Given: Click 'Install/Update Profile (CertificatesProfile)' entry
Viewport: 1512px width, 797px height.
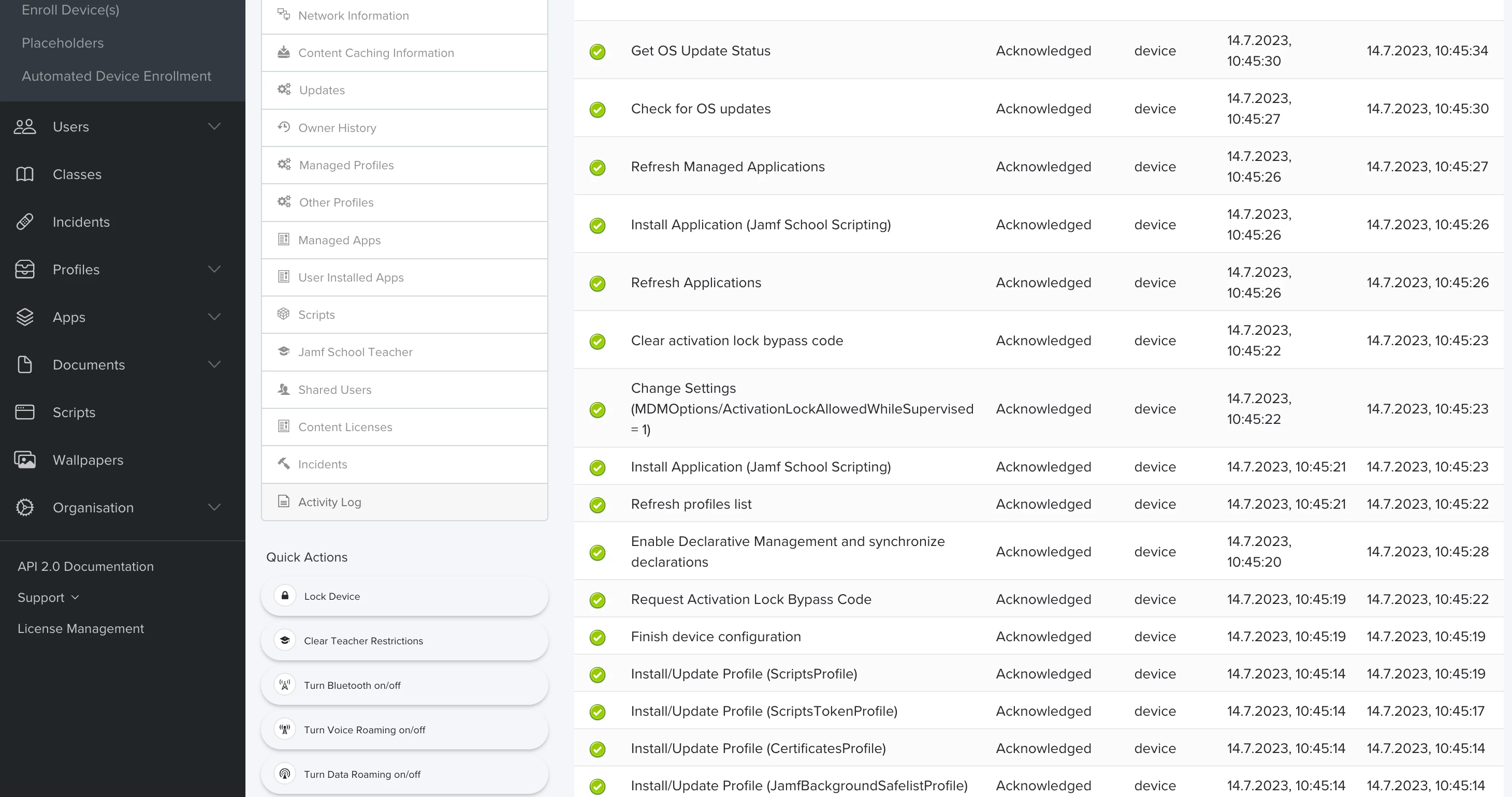Looking at the screenshot, I should [x=759, y=748].
